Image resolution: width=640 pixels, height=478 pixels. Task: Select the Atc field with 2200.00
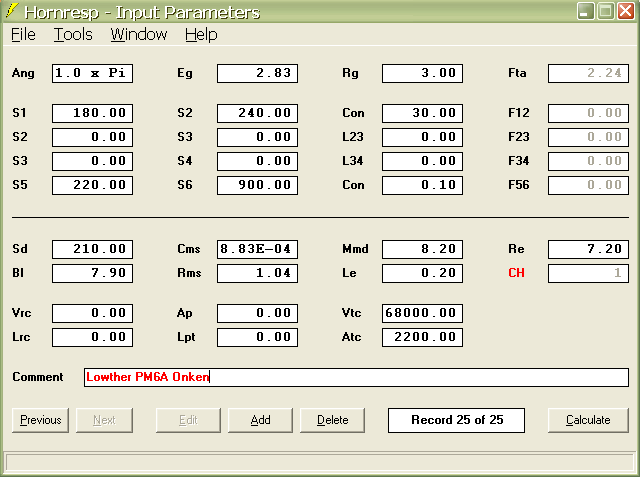click(x=422, y=338)
